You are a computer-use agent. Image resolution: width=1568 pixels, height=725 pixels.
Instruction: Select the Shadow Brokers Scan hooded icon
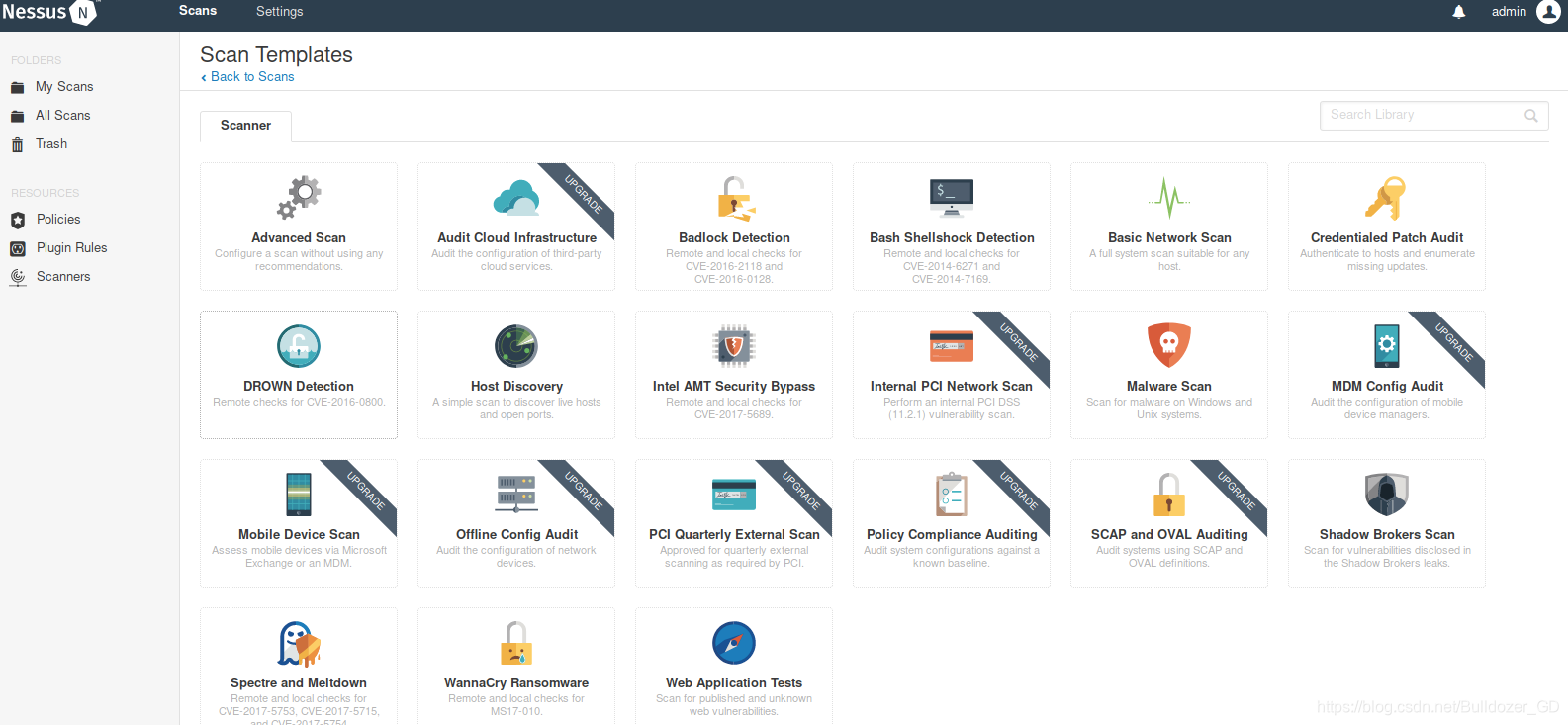(1387, 495)
